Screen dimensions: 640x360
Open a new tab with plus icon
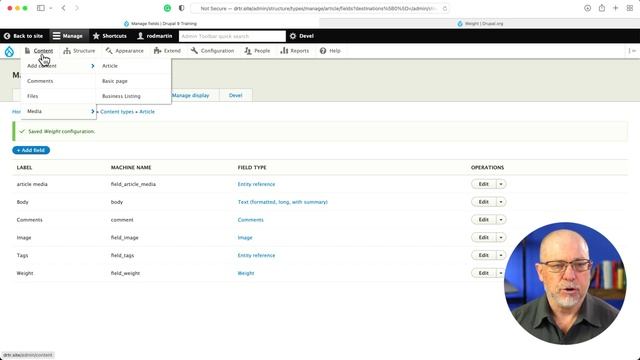click(x=616, y=8)
